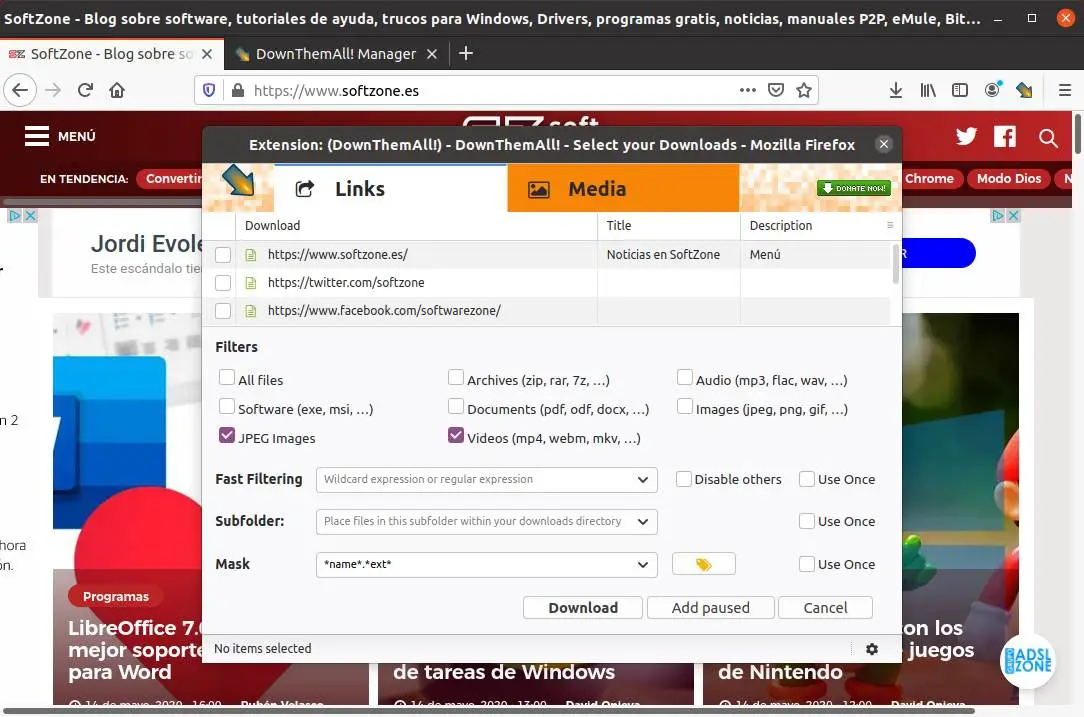This screenshot has height=717, width=1084.
Task: Open a new tab with plus icon
Action: click(466, 53)
